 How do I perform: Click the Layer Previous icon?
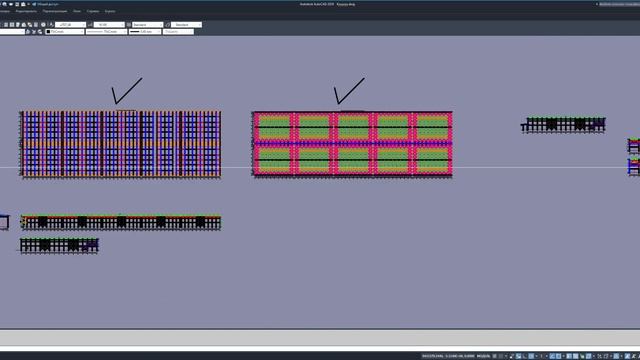click(x=34, y=31)
